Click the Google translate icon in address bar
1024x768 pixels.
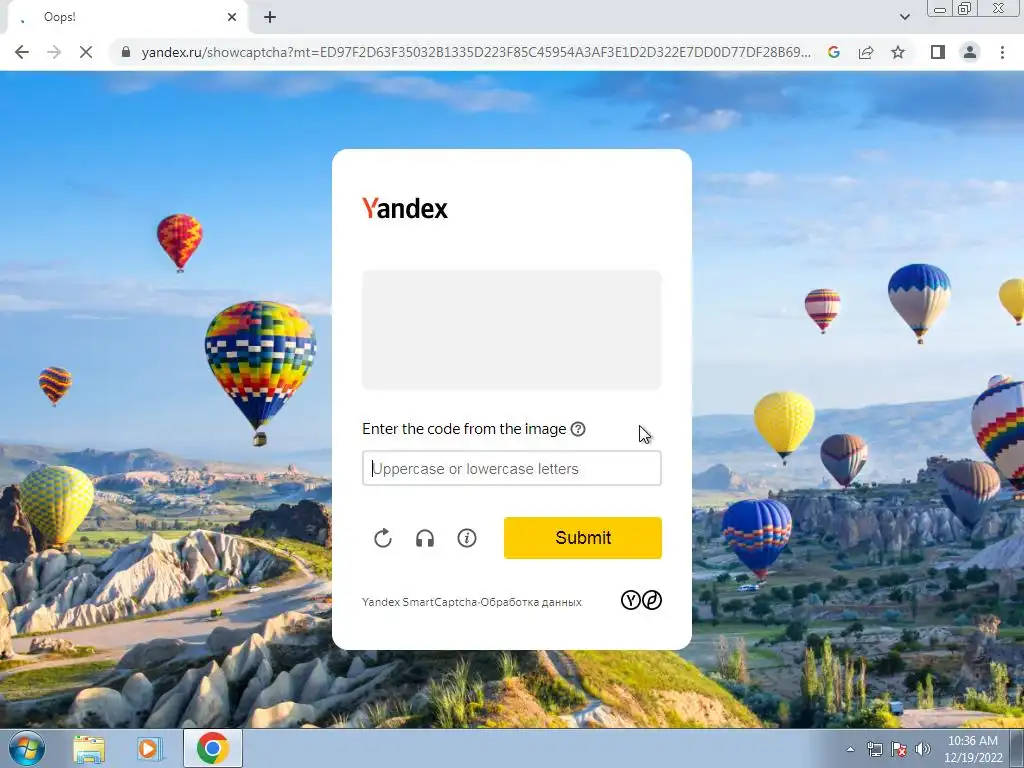834,52
